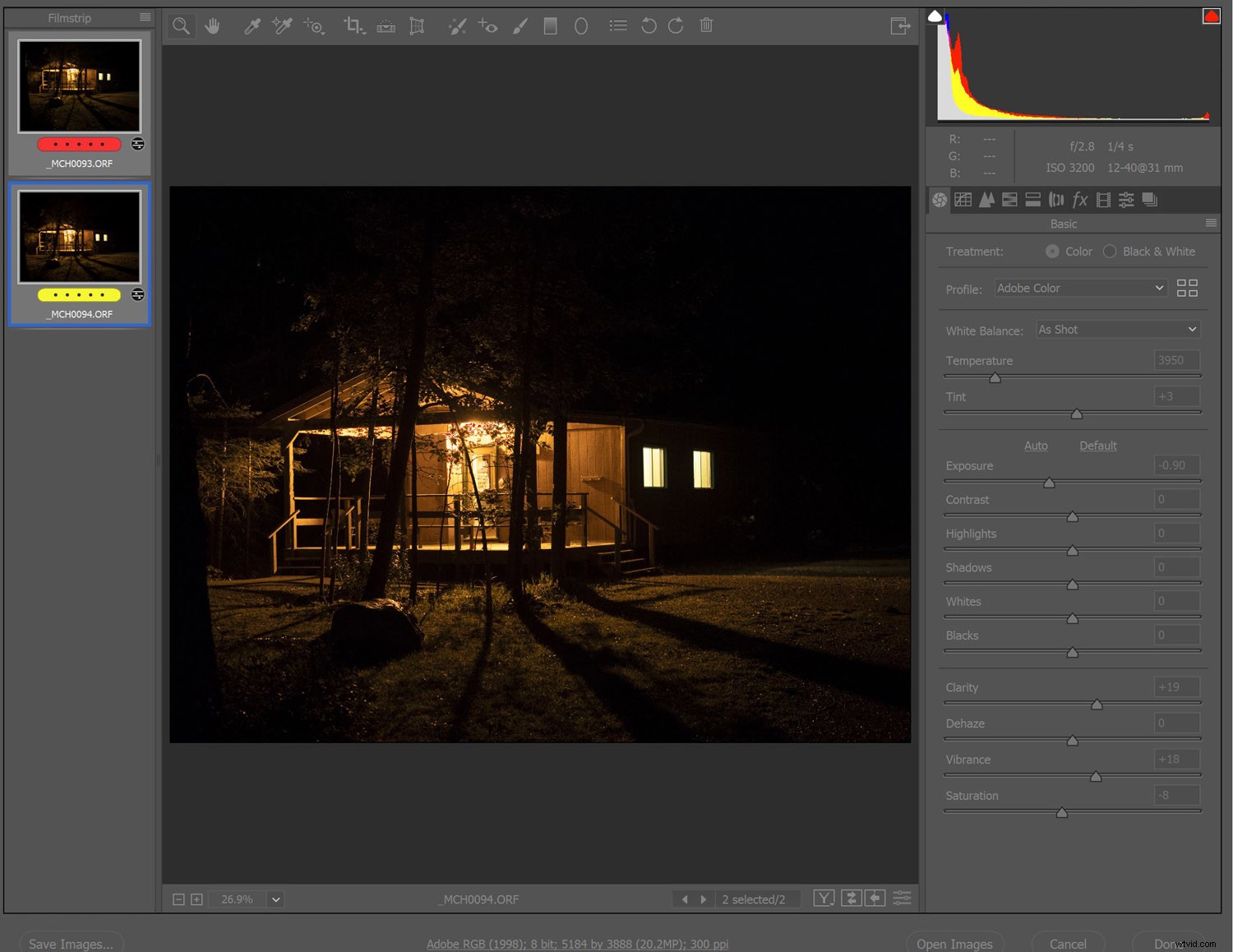
Task: Toggle the before/after preview Y button
Action: click(824, 899)
